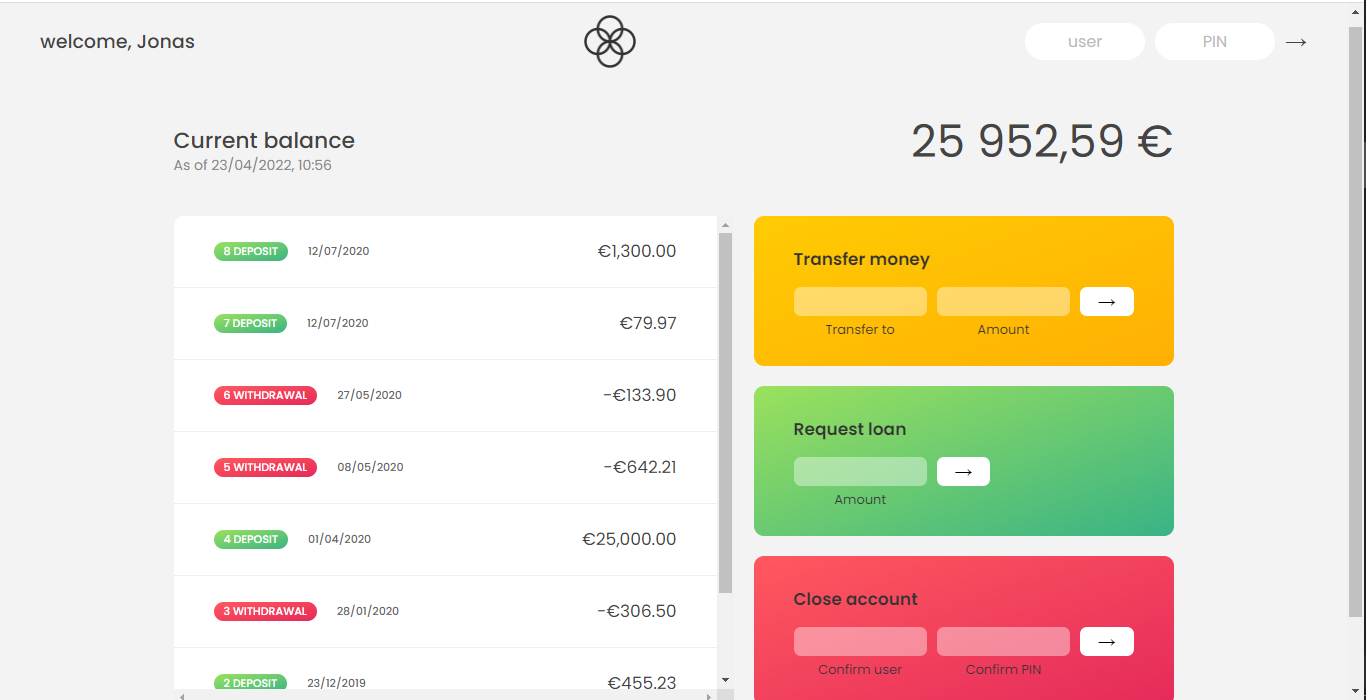1366x700 pixels.
Task: Click the Bankist flower logo
Action: pos(609,41)
